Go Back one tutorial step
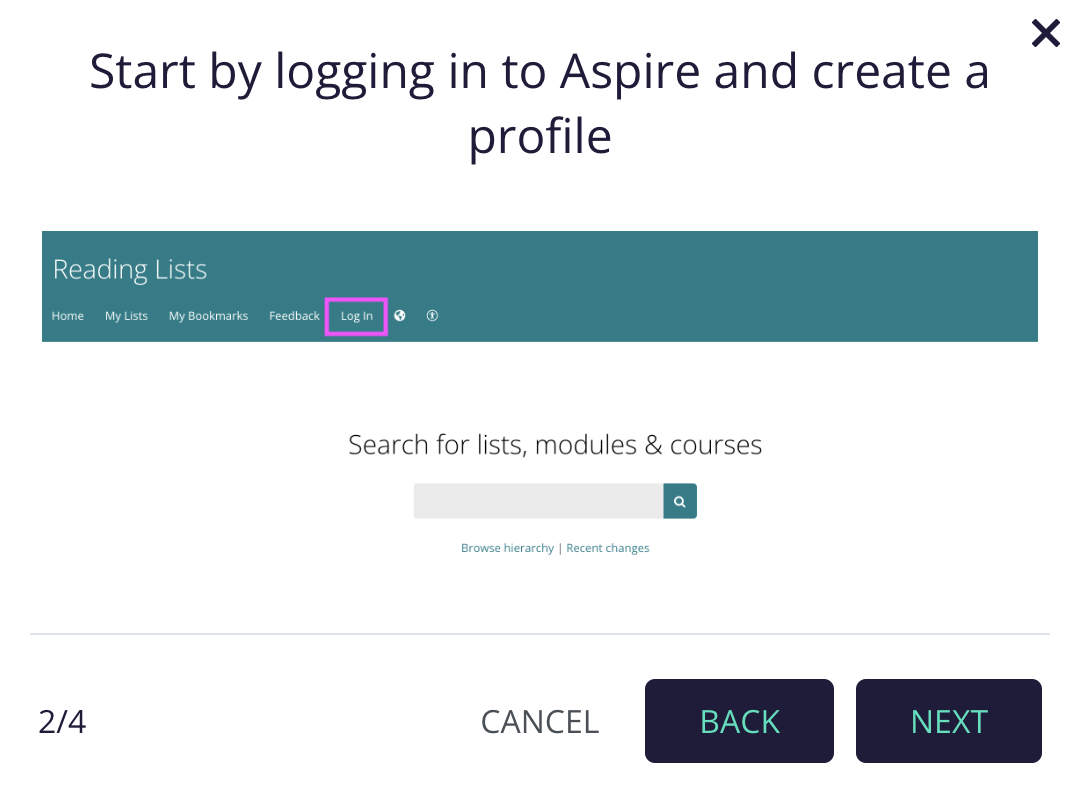 pos(739,721)
